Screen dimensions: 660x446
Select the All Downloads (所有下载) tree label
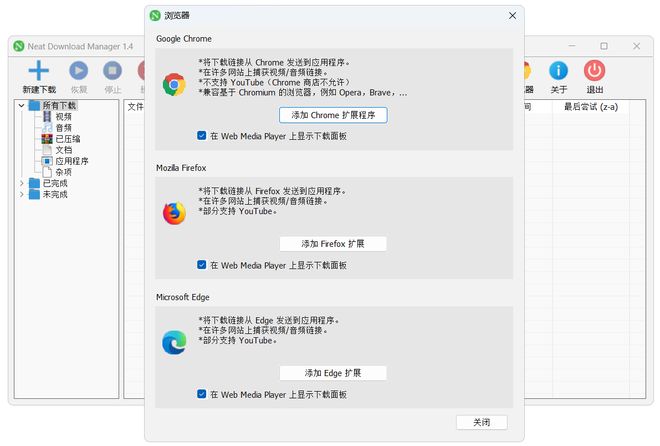(59, 105)
